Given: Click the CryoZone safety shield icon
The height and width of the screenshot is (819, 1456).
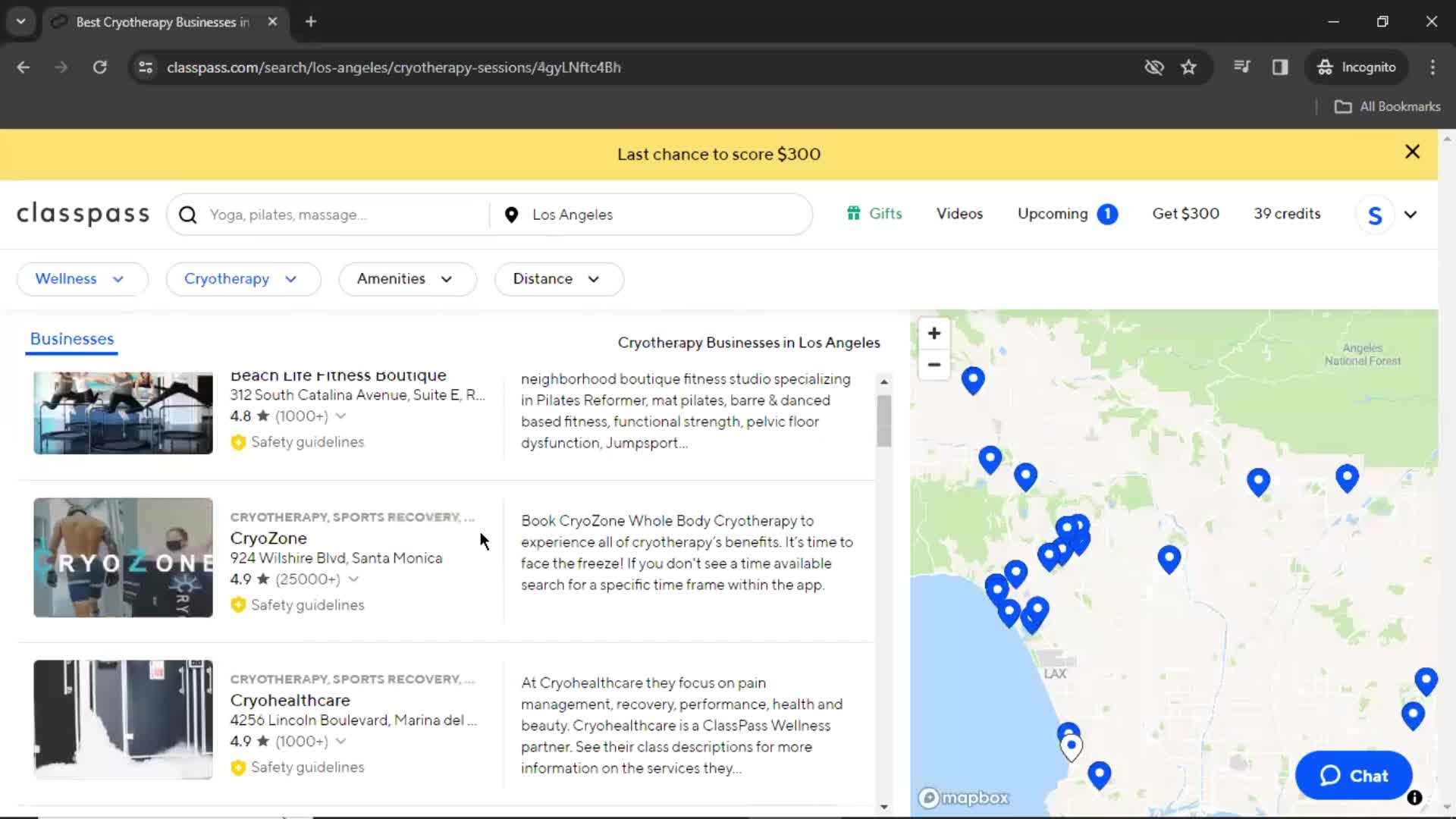Looking at the screenshot, I should 238,605.
